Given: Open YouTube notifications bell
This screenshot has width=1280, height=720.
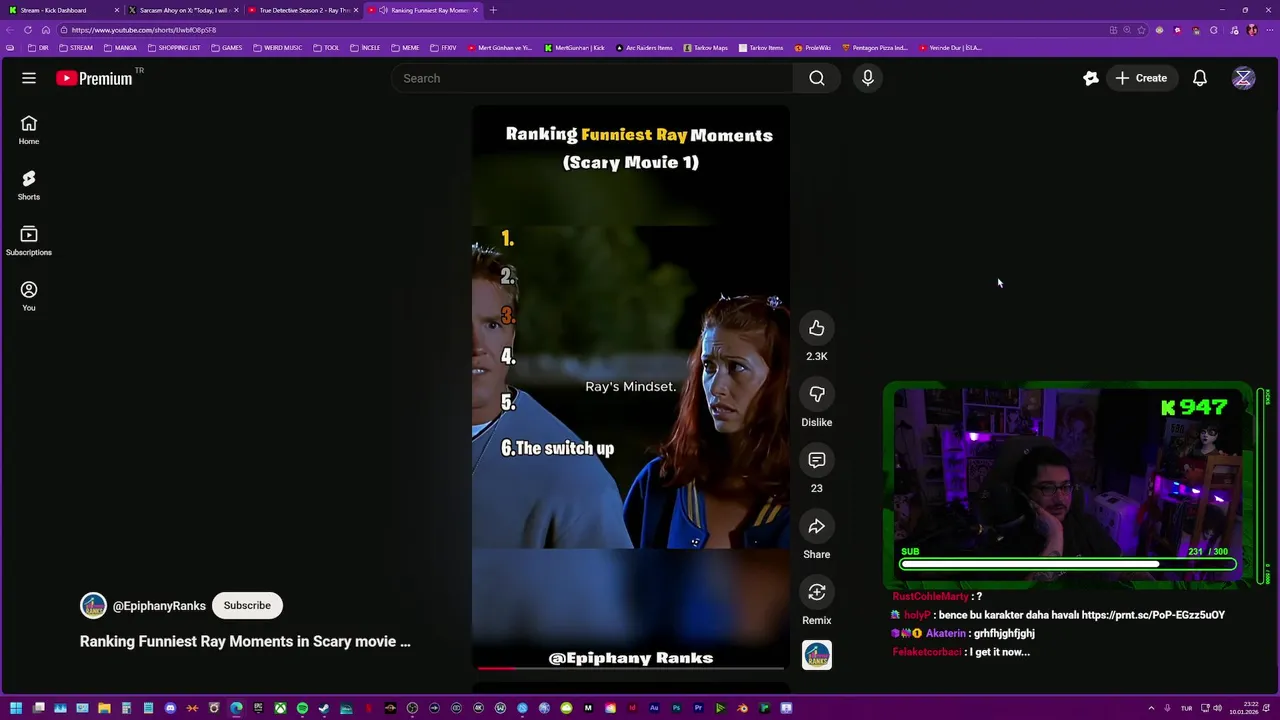Looking at the screenshot, I should [1200, 78].
